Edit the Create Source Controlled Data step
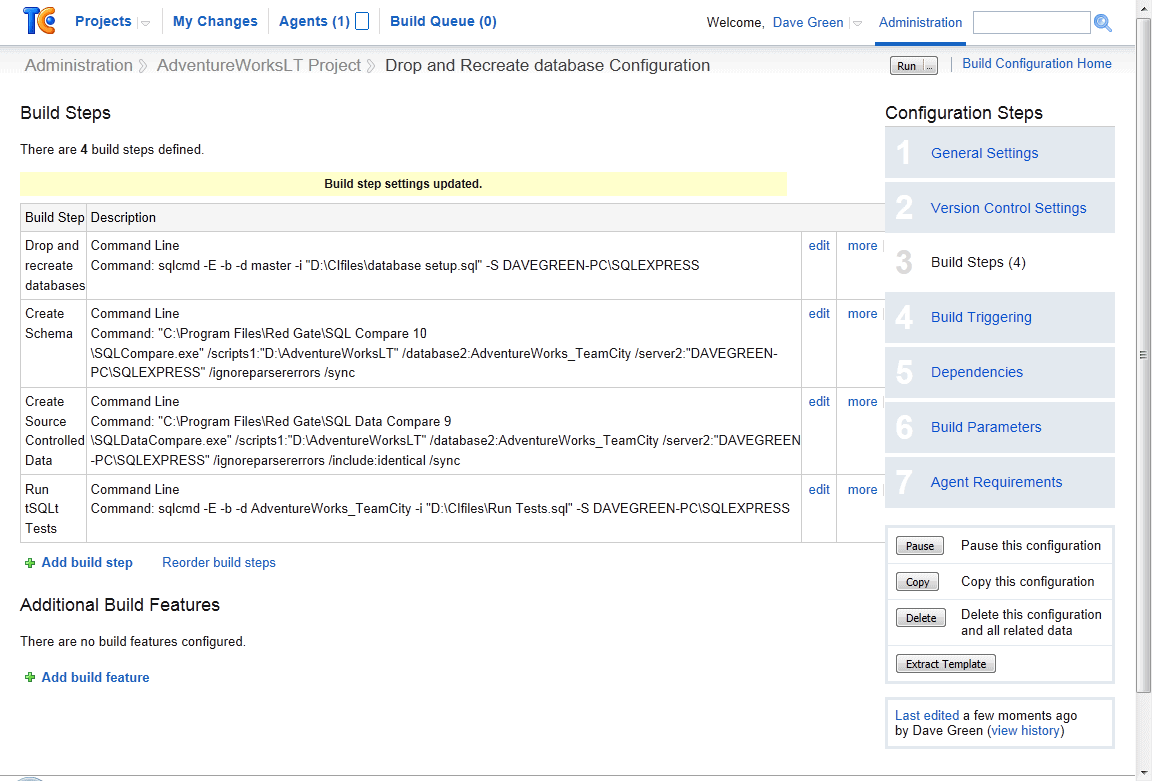 pos(818,402)
